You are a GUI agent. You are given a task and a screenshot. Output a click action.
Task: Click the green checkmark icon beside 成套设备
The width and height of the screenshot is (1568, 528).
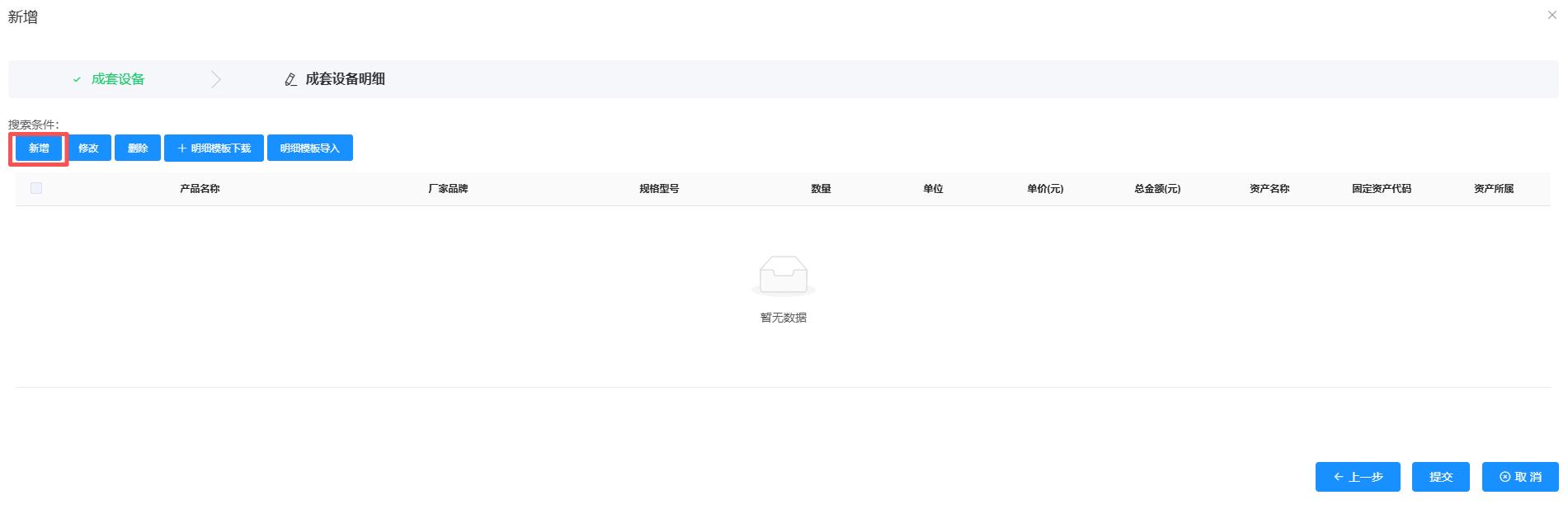click(77, 80)
